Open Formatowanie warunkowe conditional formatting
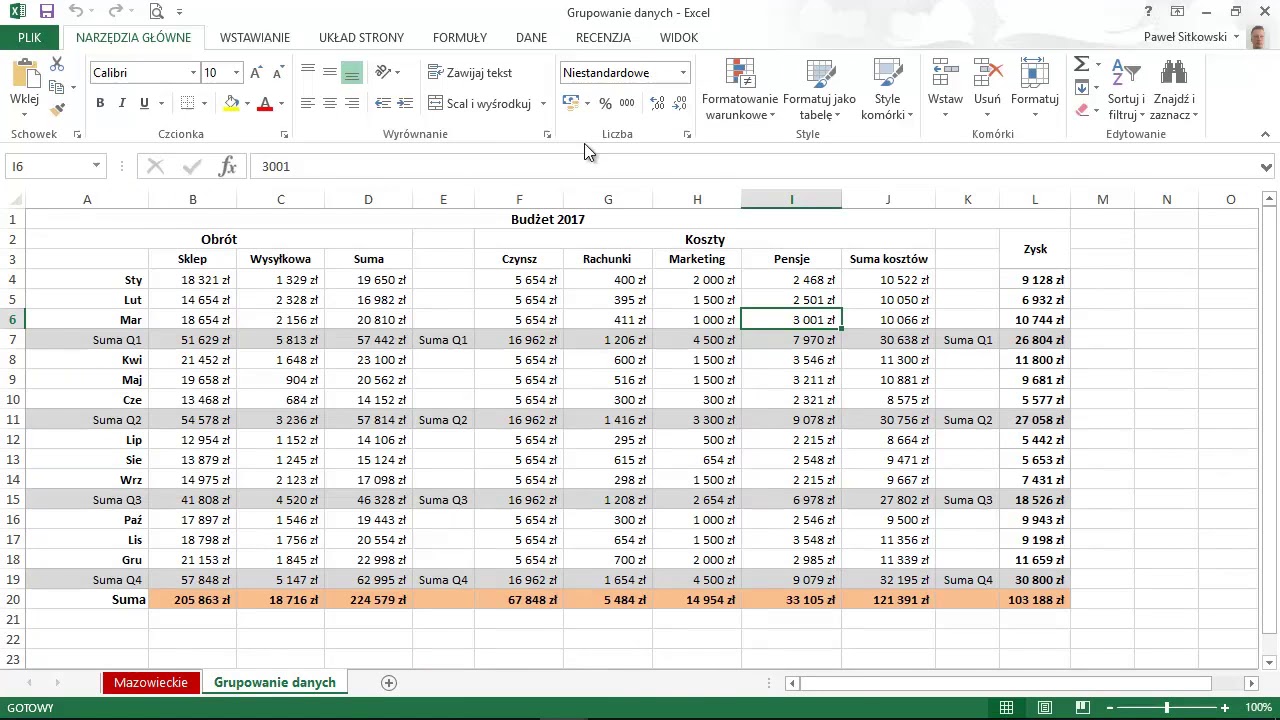This screenshot has width=1280, height=720. pyautogui.click(x=740, y=90)
